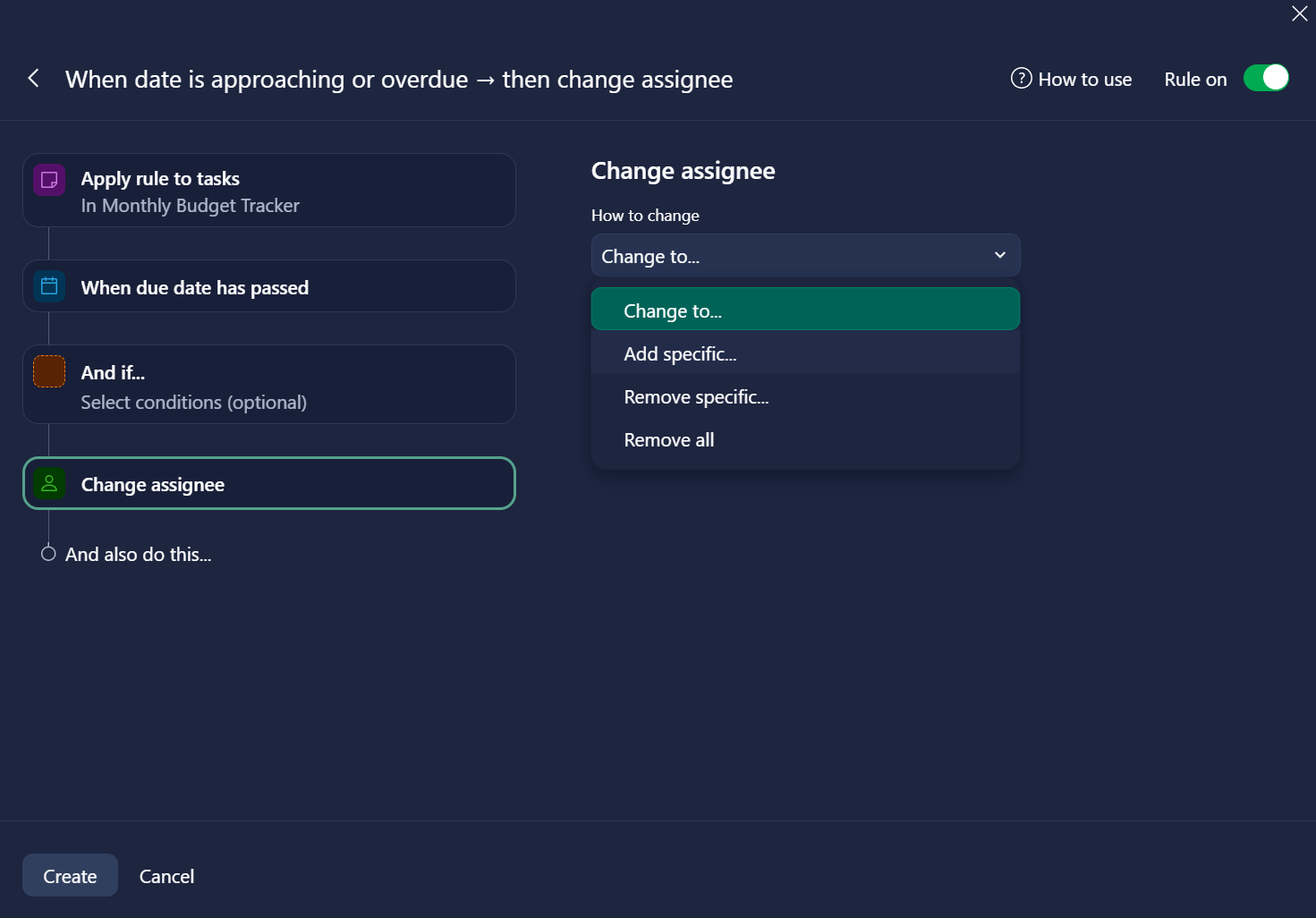1316x918 pixels.
Task: Close the rule dialog with X
Action: (x=1299, y=13)
